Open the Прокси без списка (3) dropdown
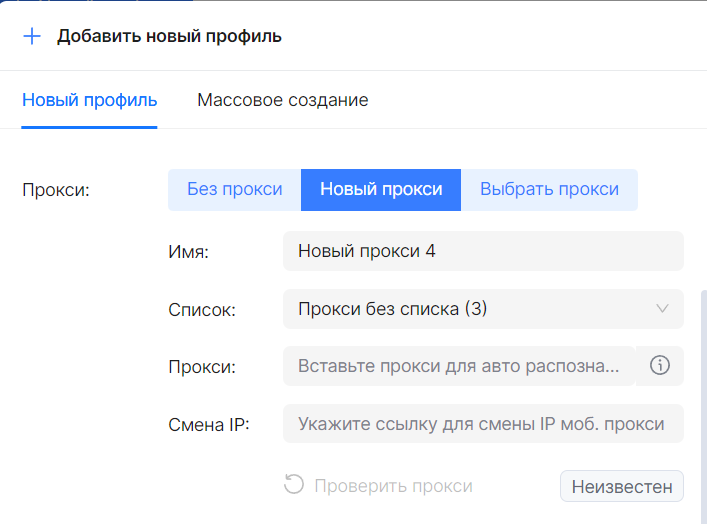Image resolution: width=707 pixels, height=524 pixels. [470, 309]
